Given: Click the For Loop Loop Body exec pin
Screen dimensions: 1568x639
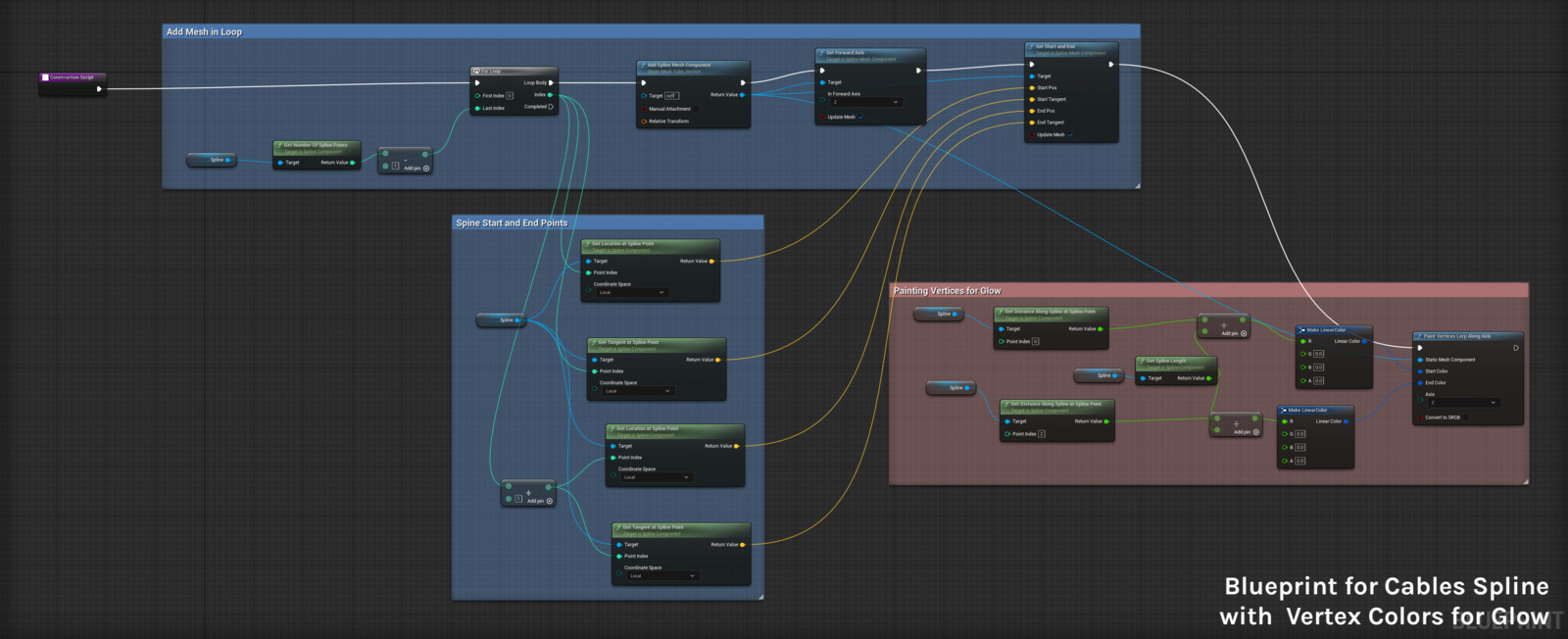Looking at the screenshot, I should [x=551, y=83].
